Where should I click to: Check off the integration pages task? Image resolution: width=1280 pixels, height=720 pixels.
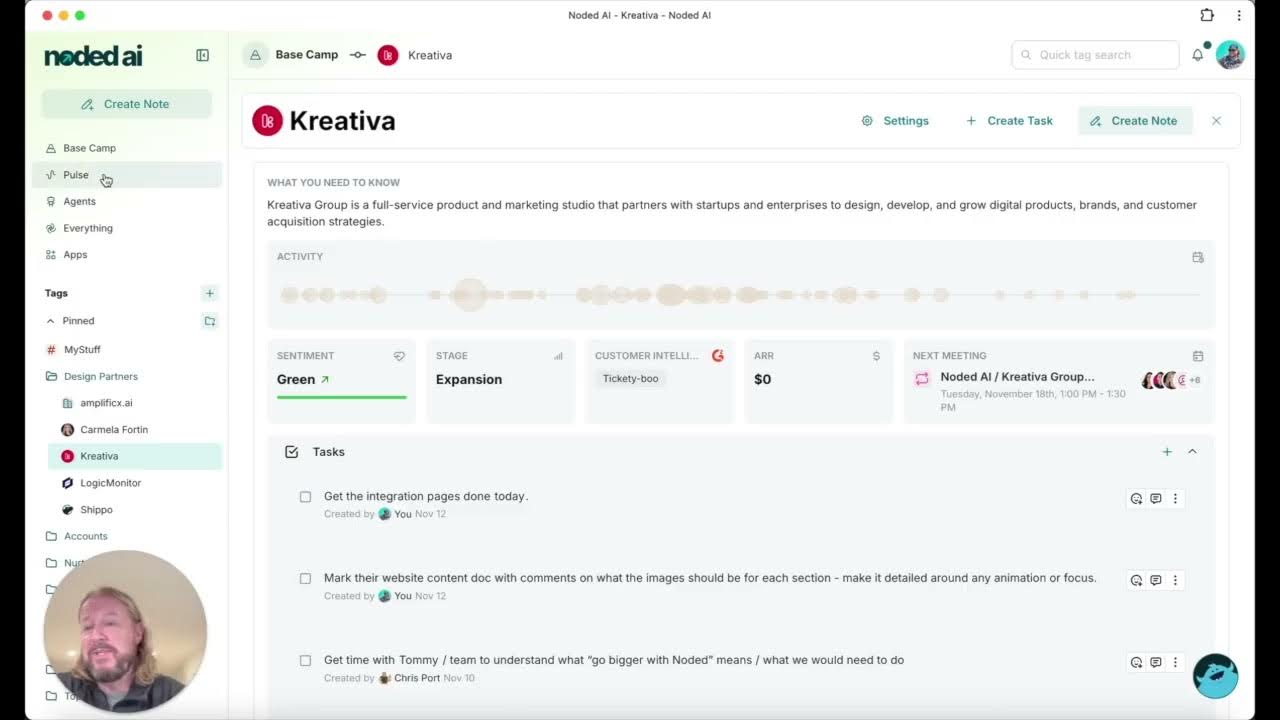coord(305,497)
